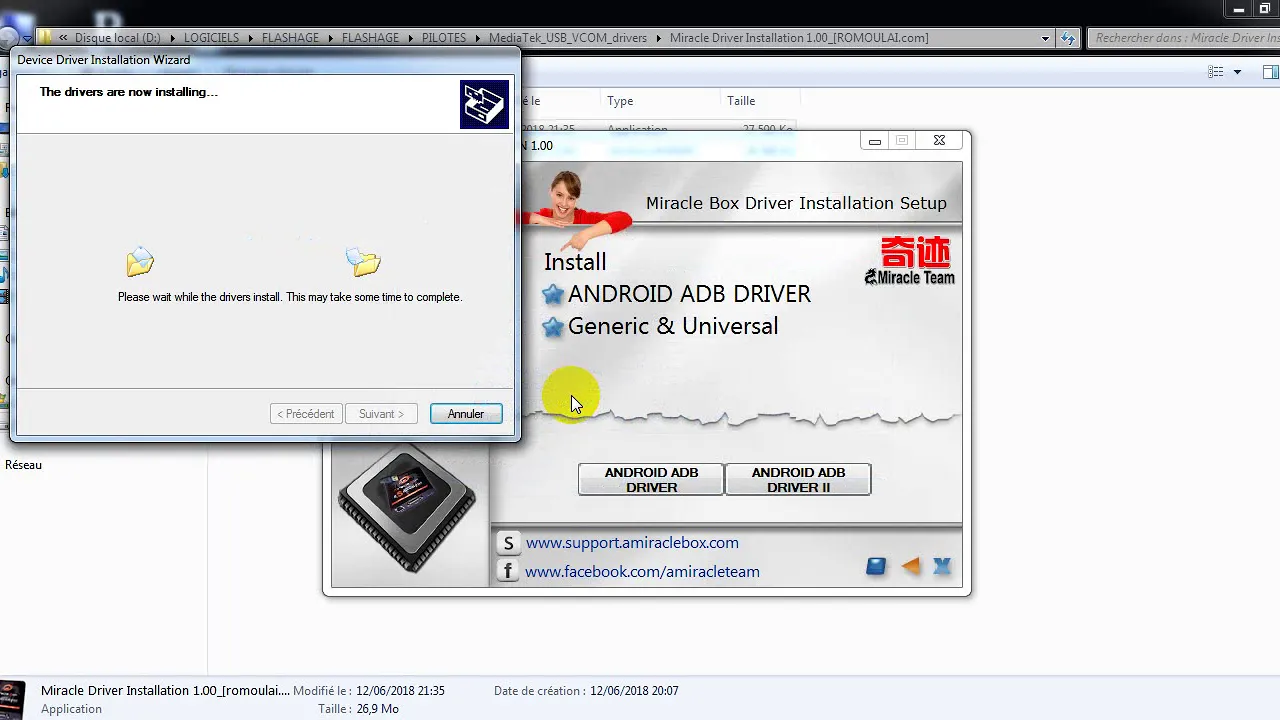Click the chip image in Miracle setup
The image size is (1280, 720).
(x=408, y=510)
